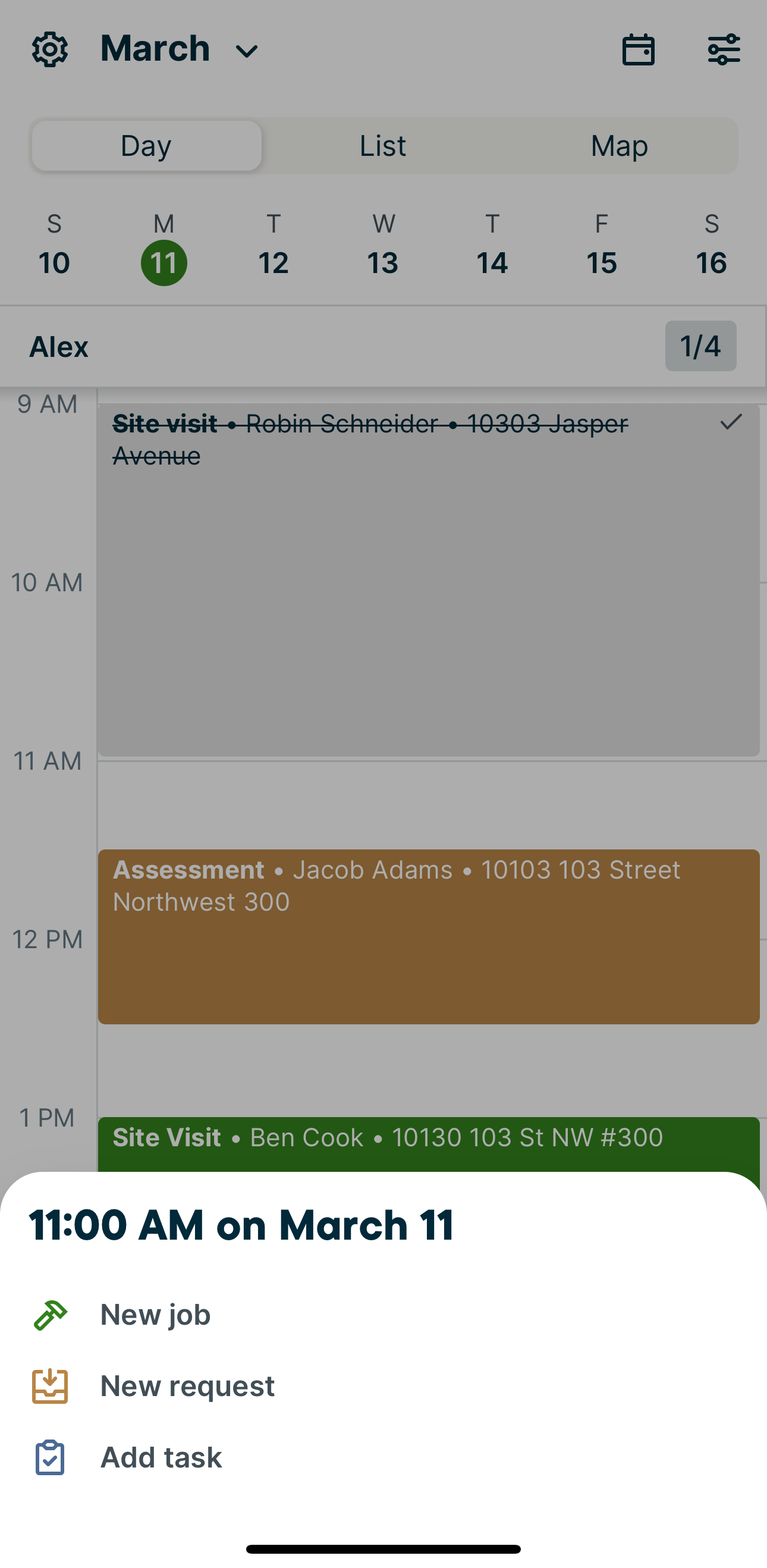Open the calendar picker icon
This screenshot has width=767, height=1568.
click(x=638, y=49)
